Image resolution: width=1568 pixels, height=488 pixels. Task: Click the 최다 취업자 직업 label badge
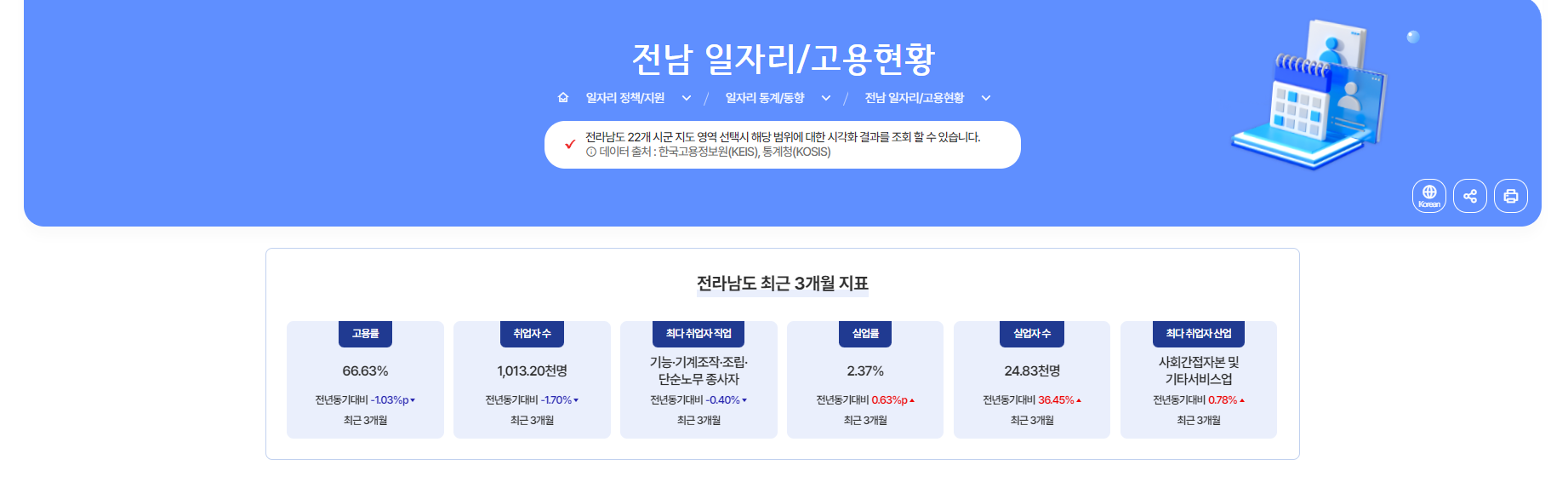[698, 334]
